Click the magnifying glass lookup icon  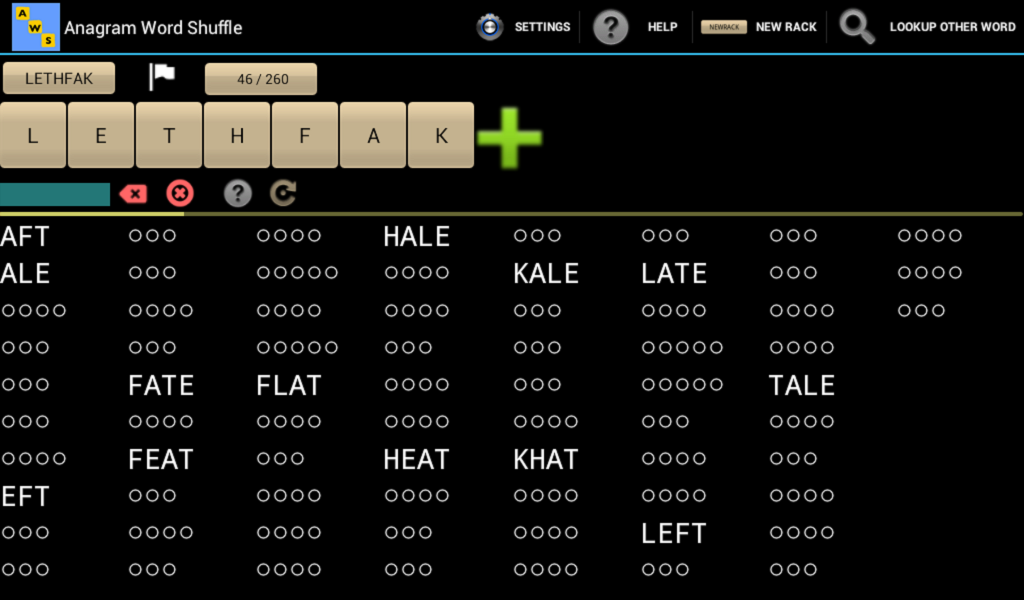(x=856, y=27)
